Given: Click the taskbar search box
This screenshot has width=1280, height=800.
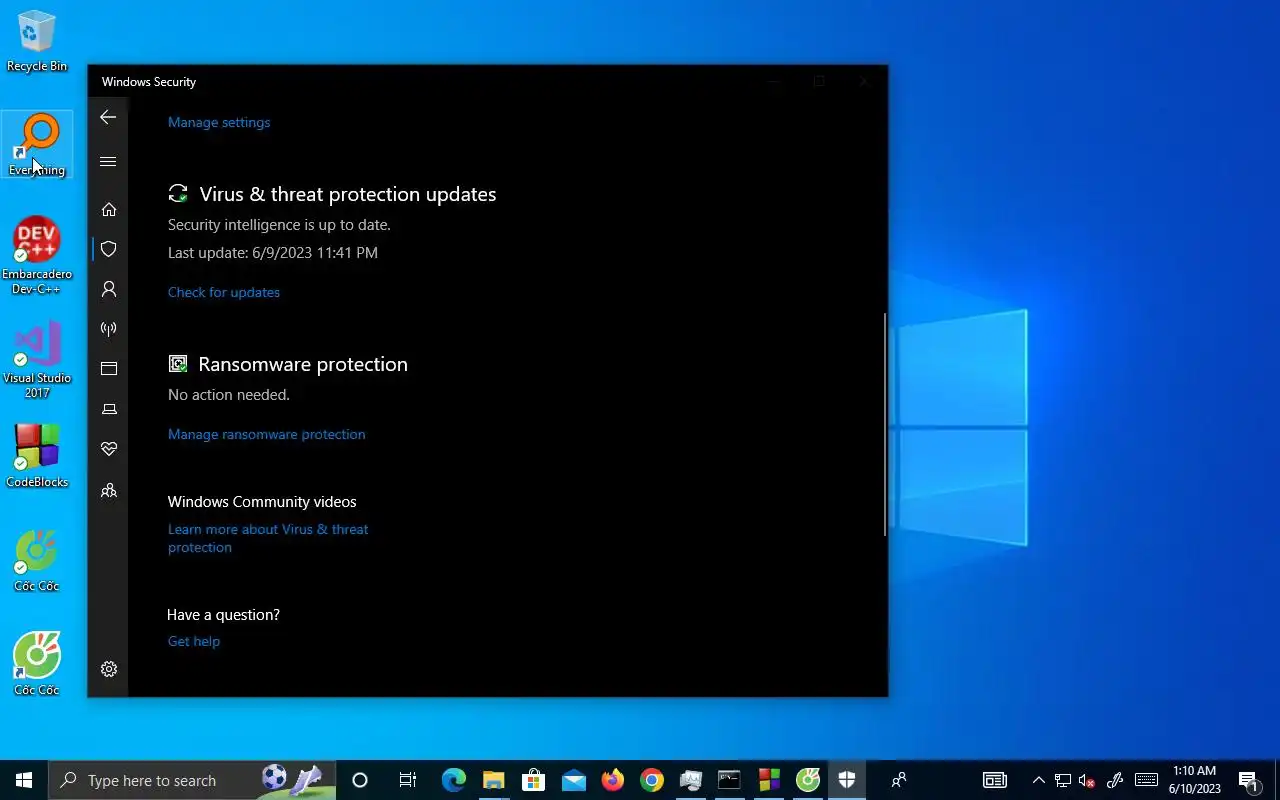Looking at the screenshot, I should (x=192, y=780).
